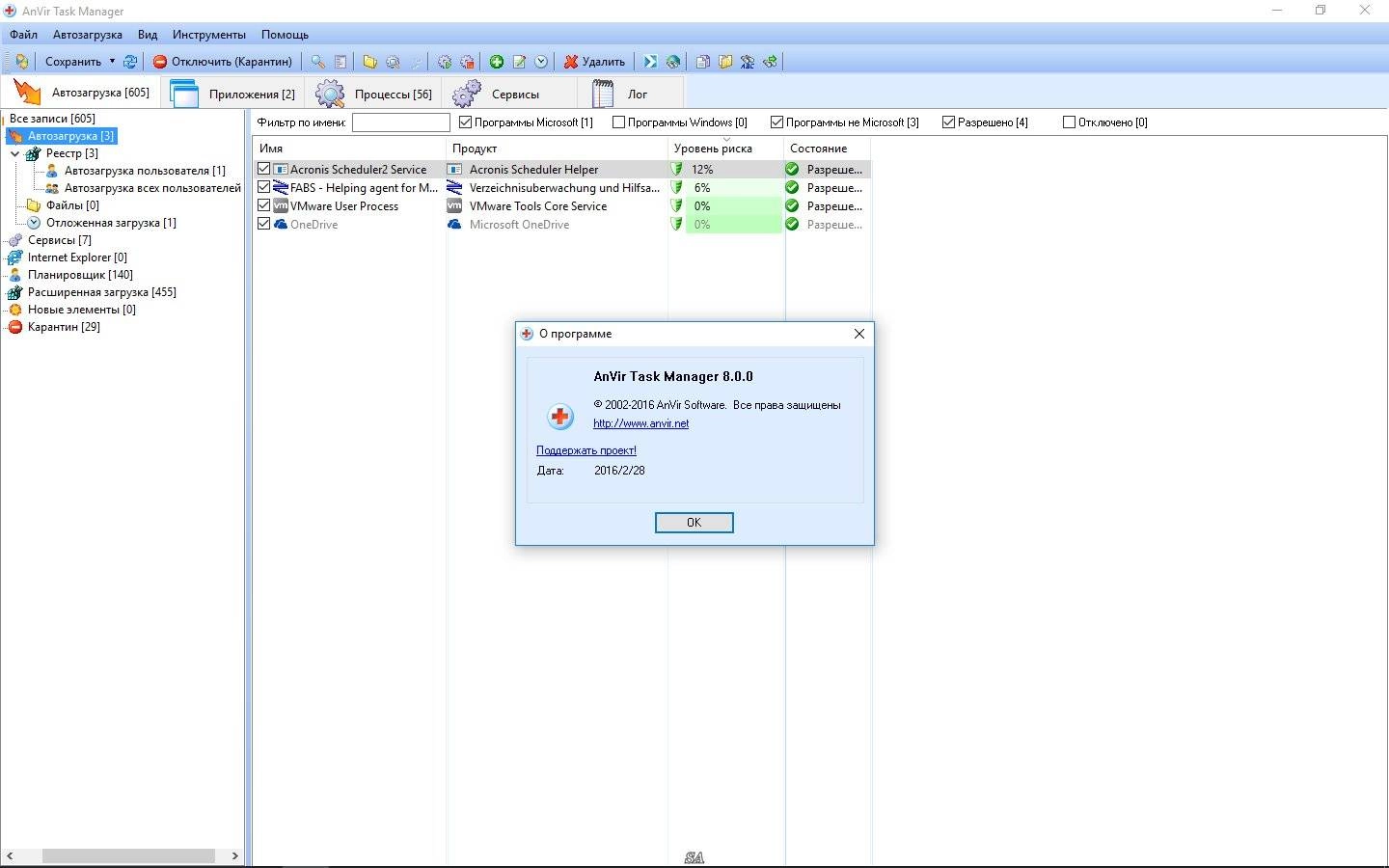The image size is (1389, 868).
Task: Click the red-gear stop service icon
Action: click(468, 62)
